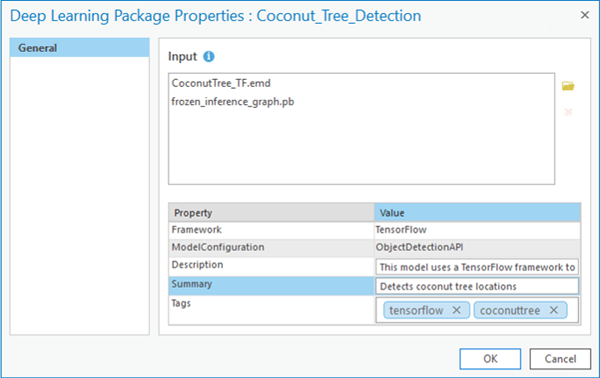Edit the Summary text field
This screenshot has height=378, width=600.
(477, 287)
